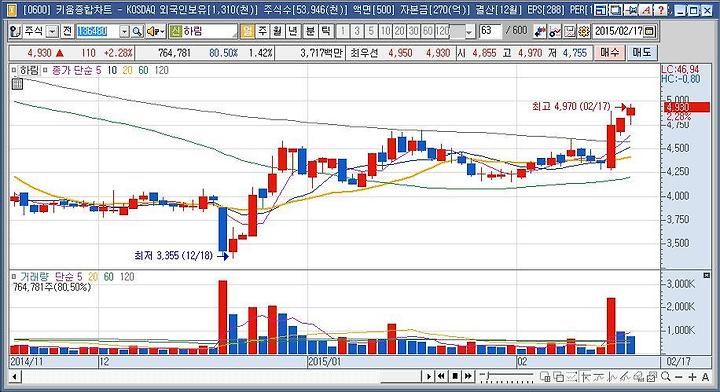This screenshot has height=392, width=720.
Task: Click the 30 interval button
Action: tap(414, 31)
